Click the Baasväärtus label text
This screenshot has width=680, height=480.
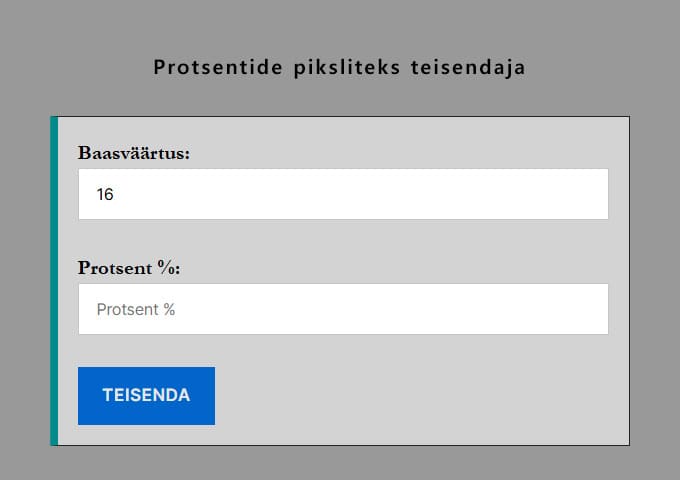click(134, 153)
